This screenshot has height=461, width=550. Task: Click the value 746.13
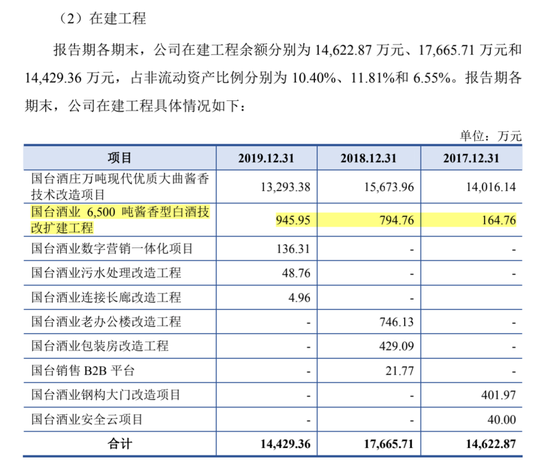[397, 322]
